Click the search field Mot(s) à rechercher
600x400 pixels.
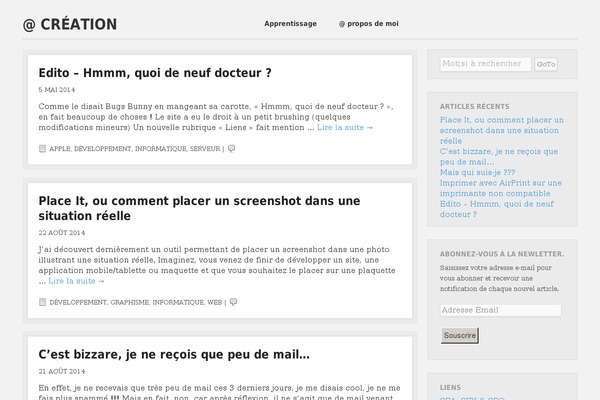click(x=485, y=64)
